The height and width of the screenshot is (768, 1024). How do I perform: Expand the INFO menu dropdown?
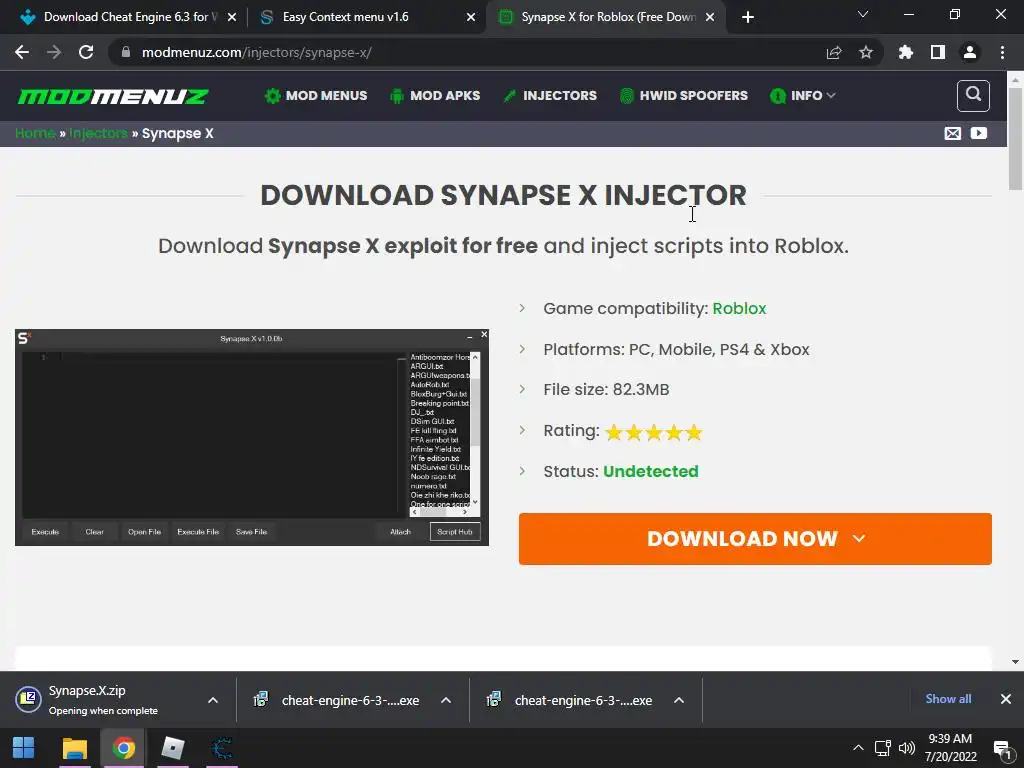[803, 96]
